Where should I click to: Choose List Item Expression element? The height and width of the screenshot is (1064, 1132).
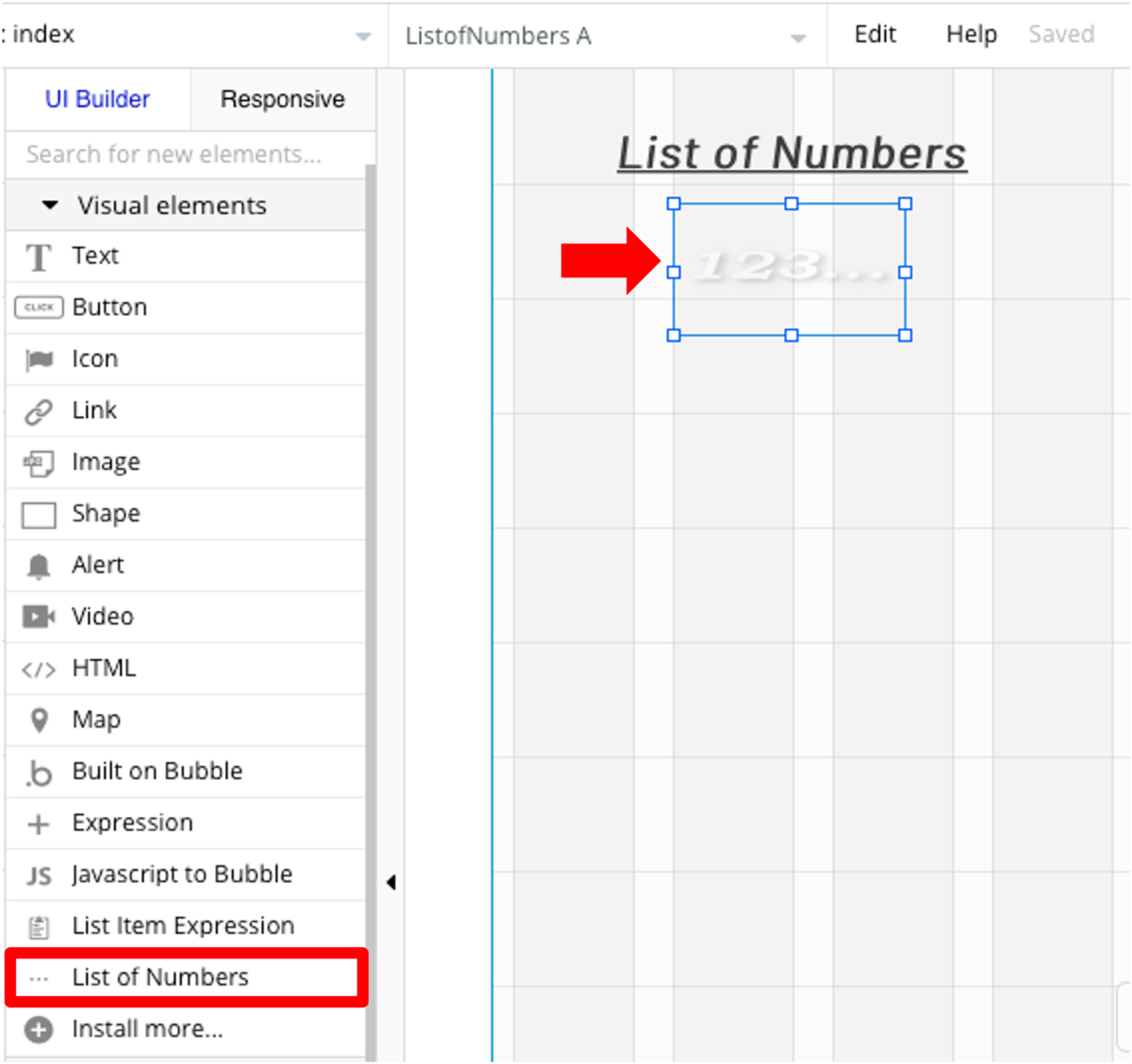(185, 926)
